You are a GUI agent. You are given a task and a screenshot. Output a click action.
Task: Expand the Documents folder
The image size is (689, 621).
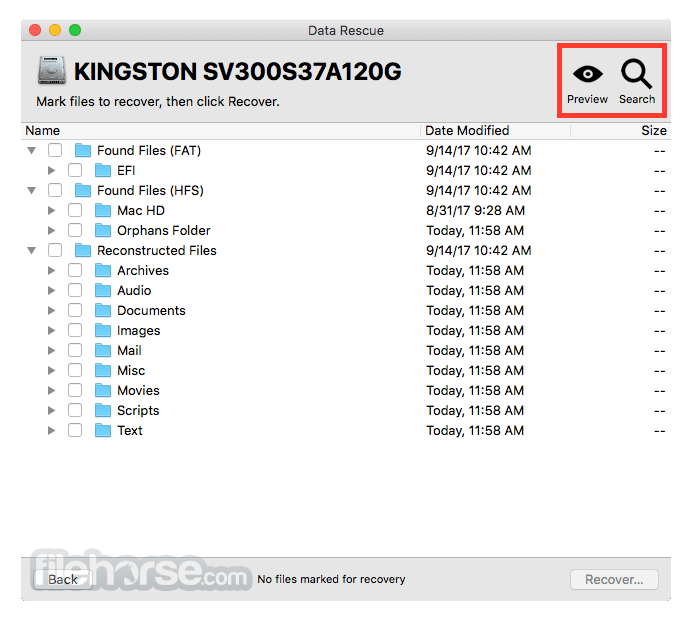[51, 310]
